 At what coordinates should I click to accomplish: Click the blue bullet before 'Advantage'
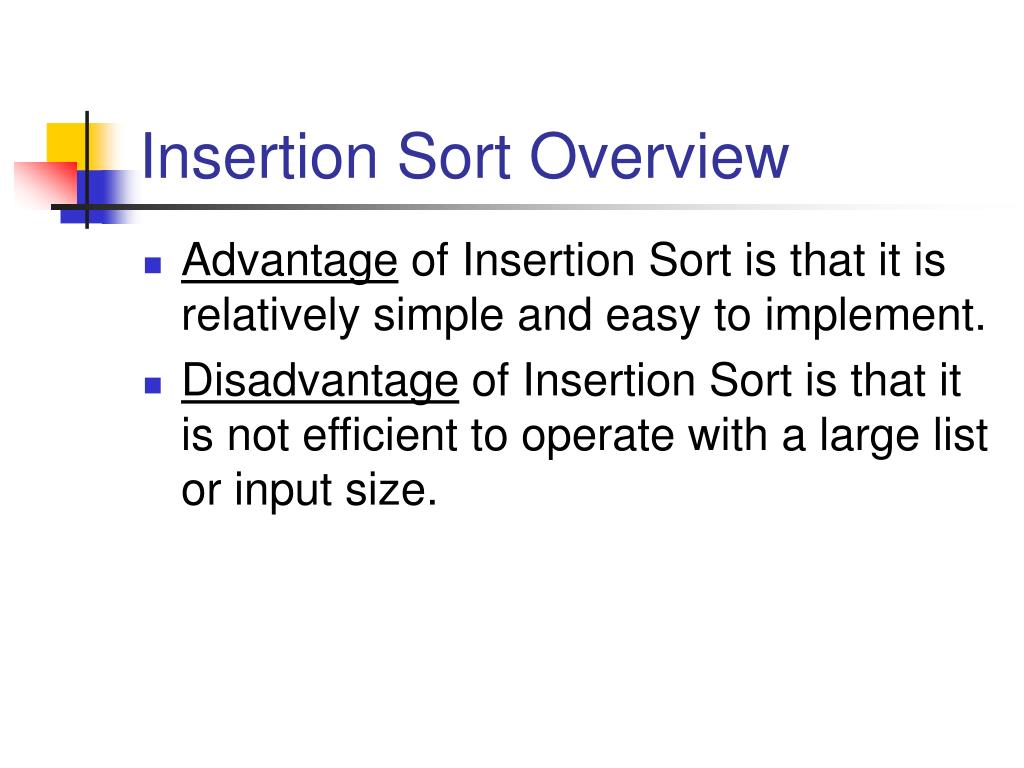153,265
